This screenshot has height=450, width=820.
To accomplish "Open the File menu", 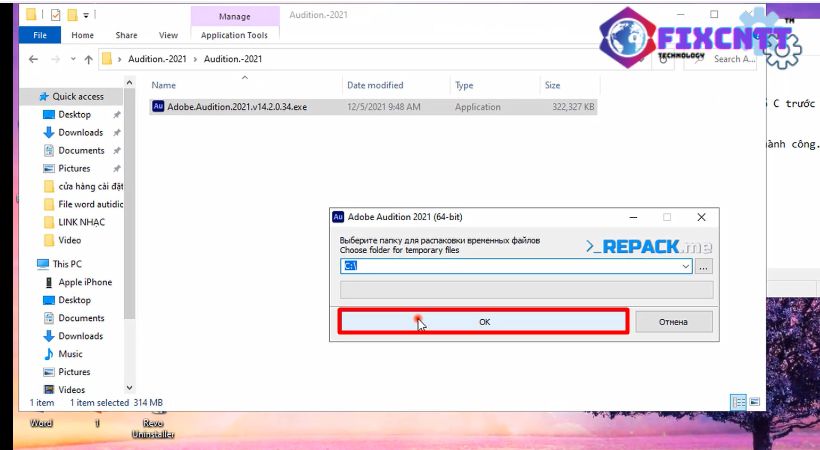I will [x=40, y=35].
